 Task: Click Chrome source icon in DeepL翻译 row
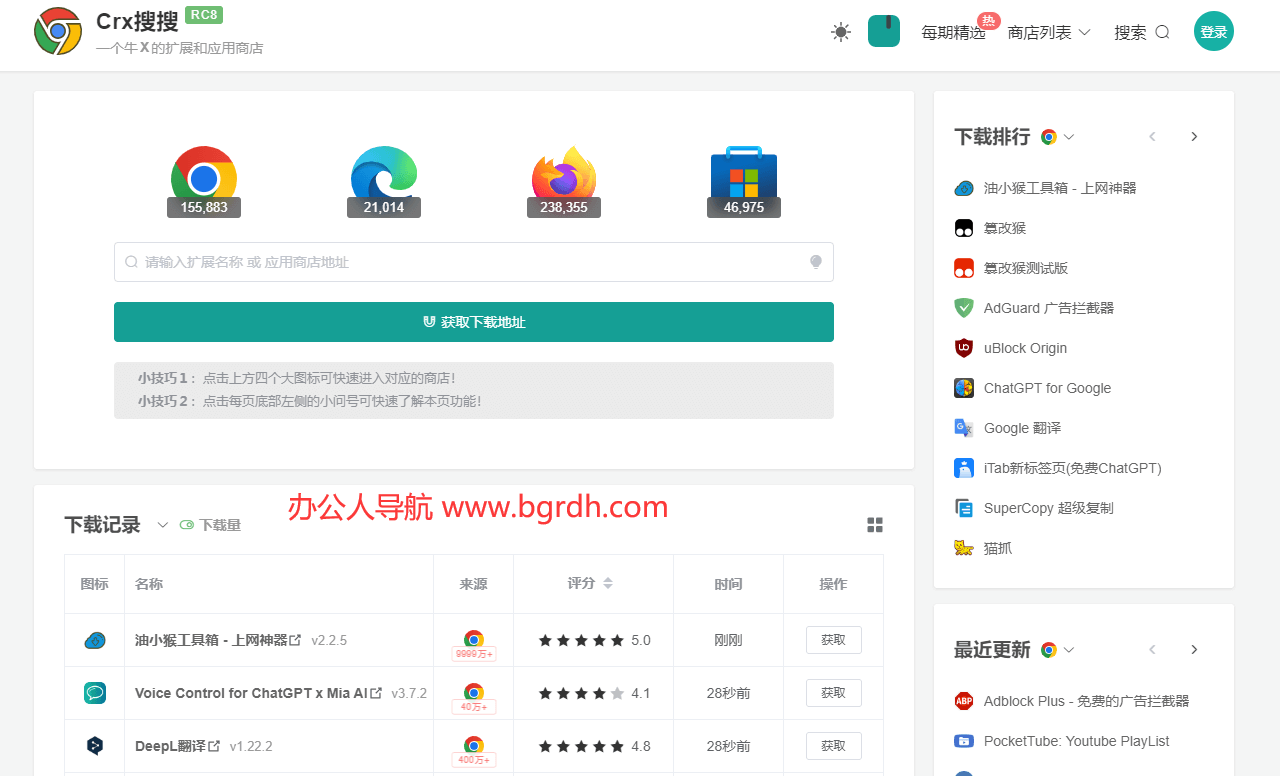pyautogui.click(x=474, y=745)
